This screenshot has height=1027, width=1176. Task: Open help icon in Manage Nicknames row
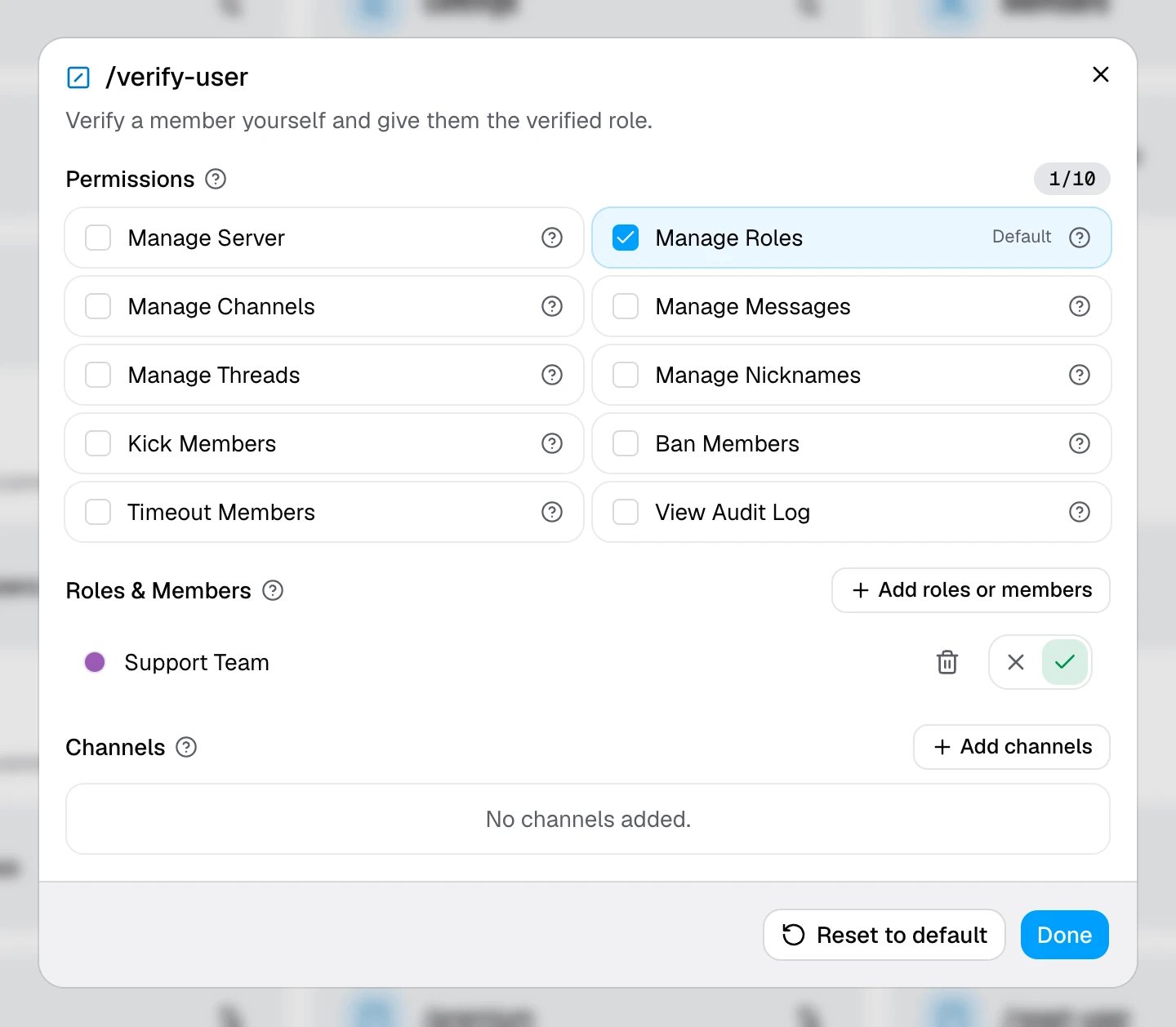click(1080, 375)
